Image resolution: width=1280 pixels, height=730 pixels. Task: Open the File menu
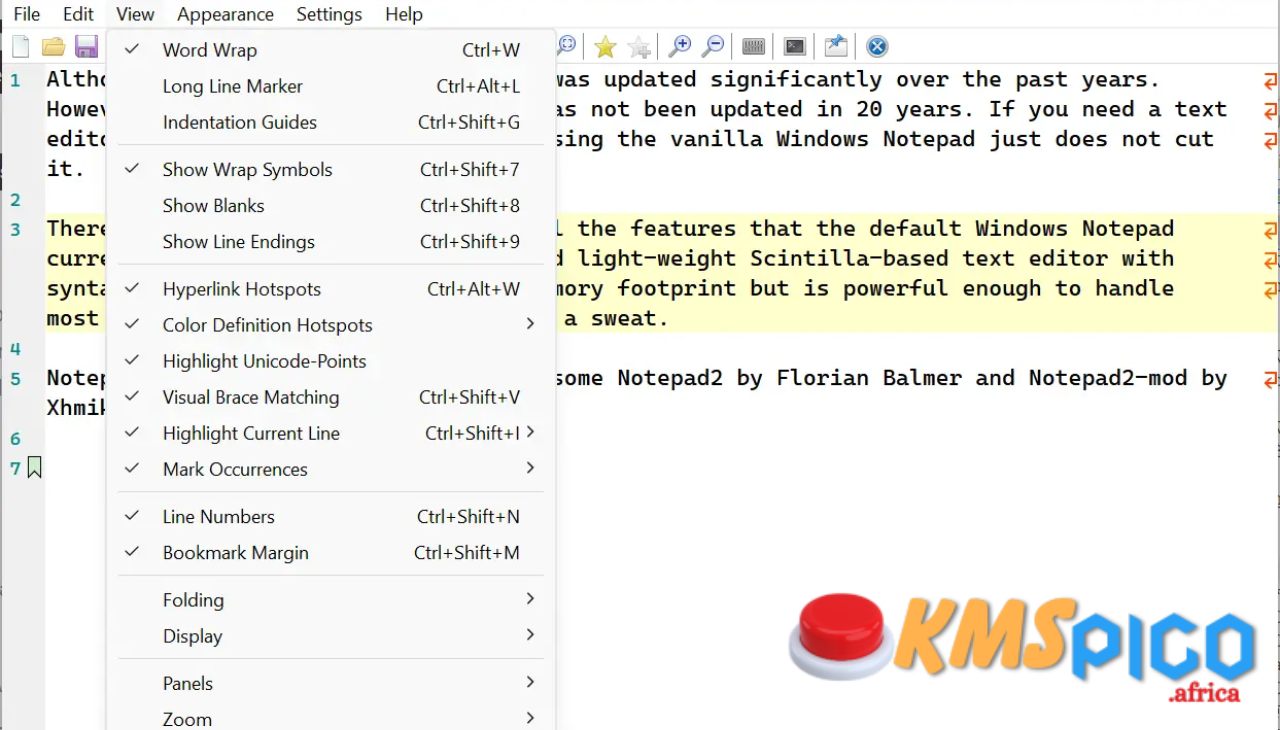[x=27, y=14]
